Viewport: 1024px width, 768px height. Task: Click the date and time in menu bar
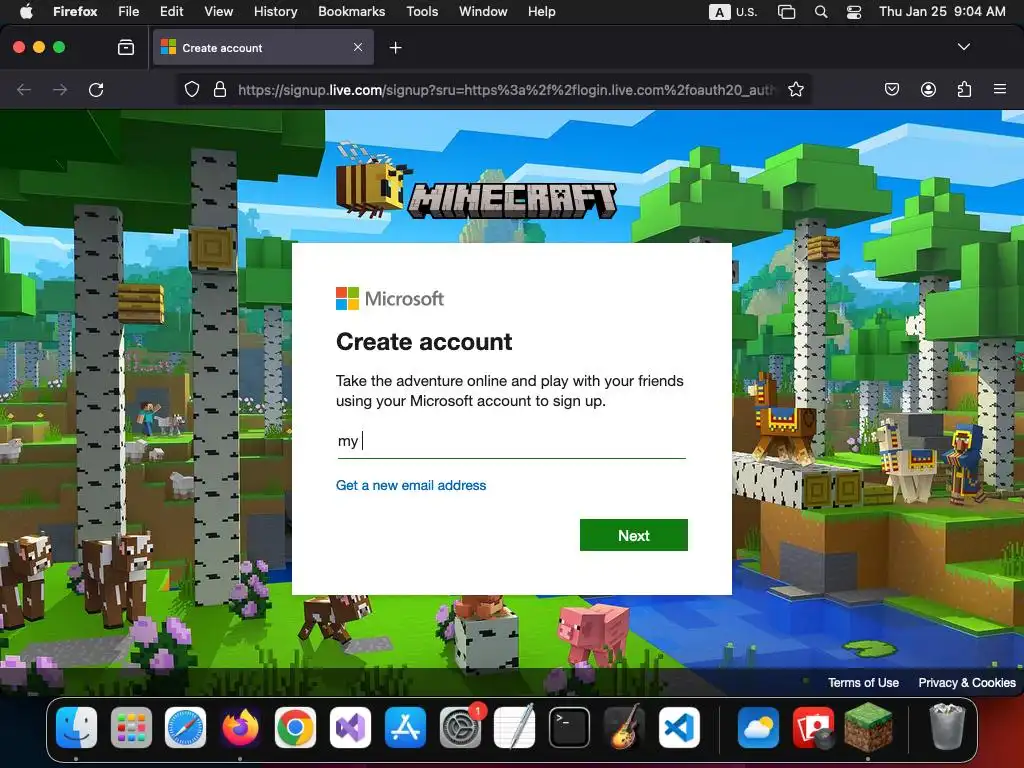point(942,11)
